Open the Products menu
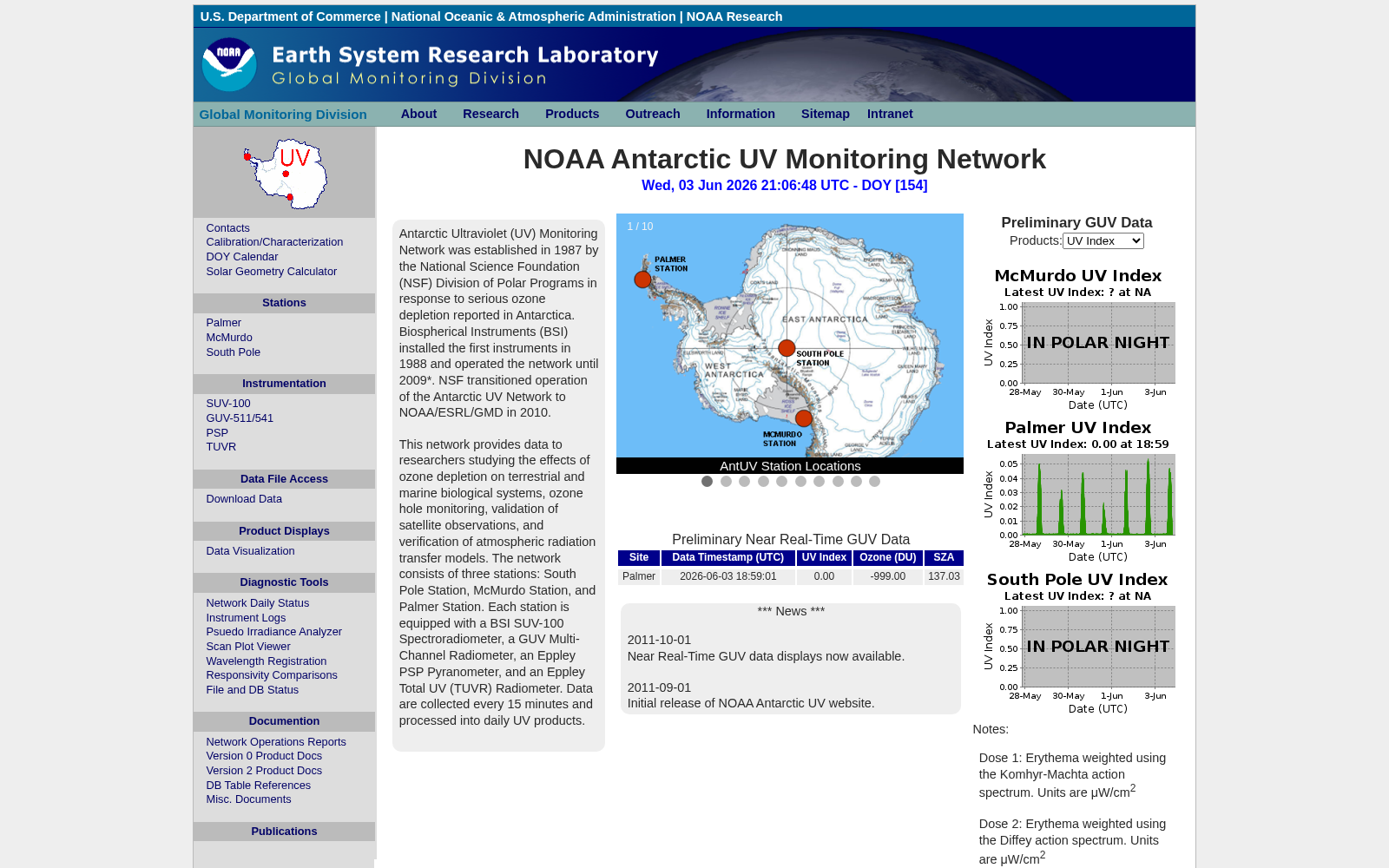The width and height of the screenshot is (1389, 868). (x=572, y=114)
